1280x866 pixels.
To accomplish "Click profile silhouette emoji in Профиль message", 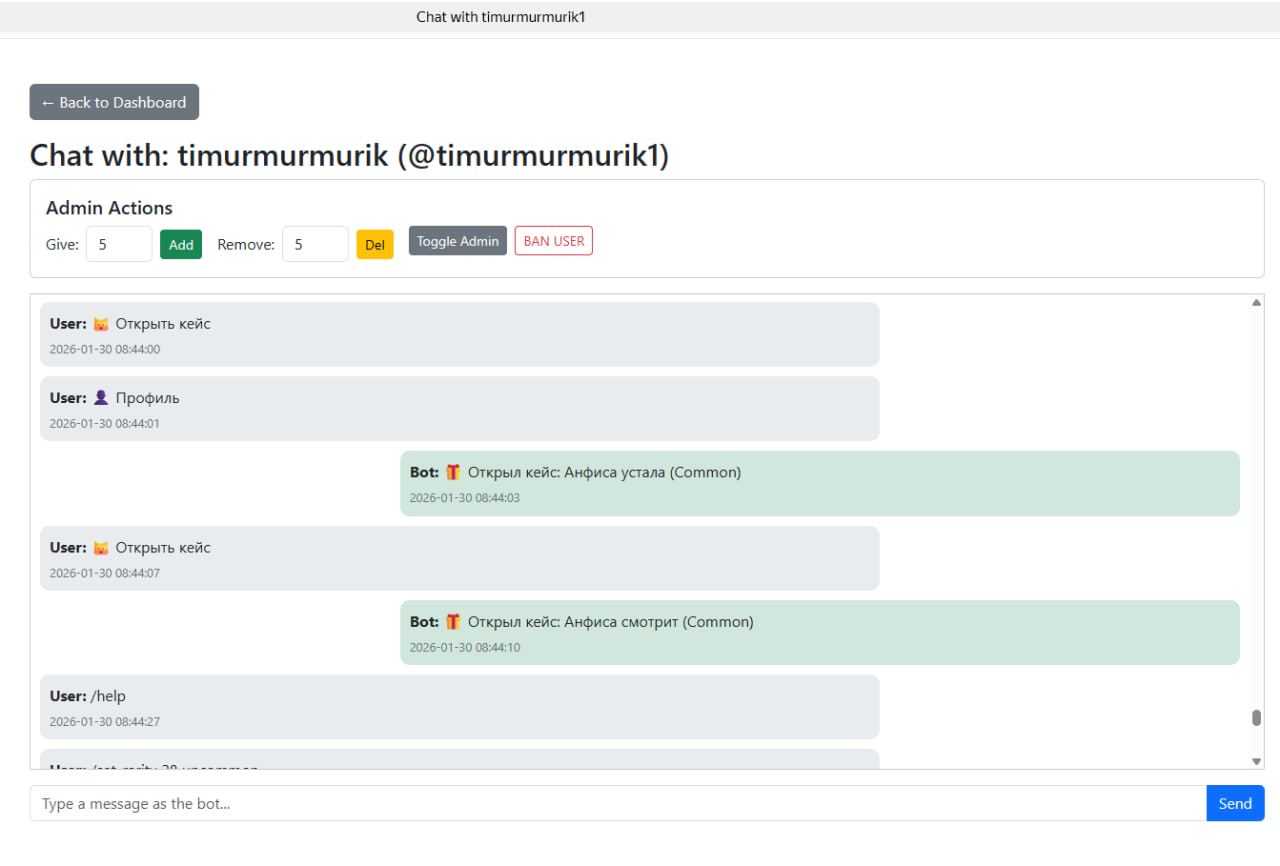I will click(101, 398).
